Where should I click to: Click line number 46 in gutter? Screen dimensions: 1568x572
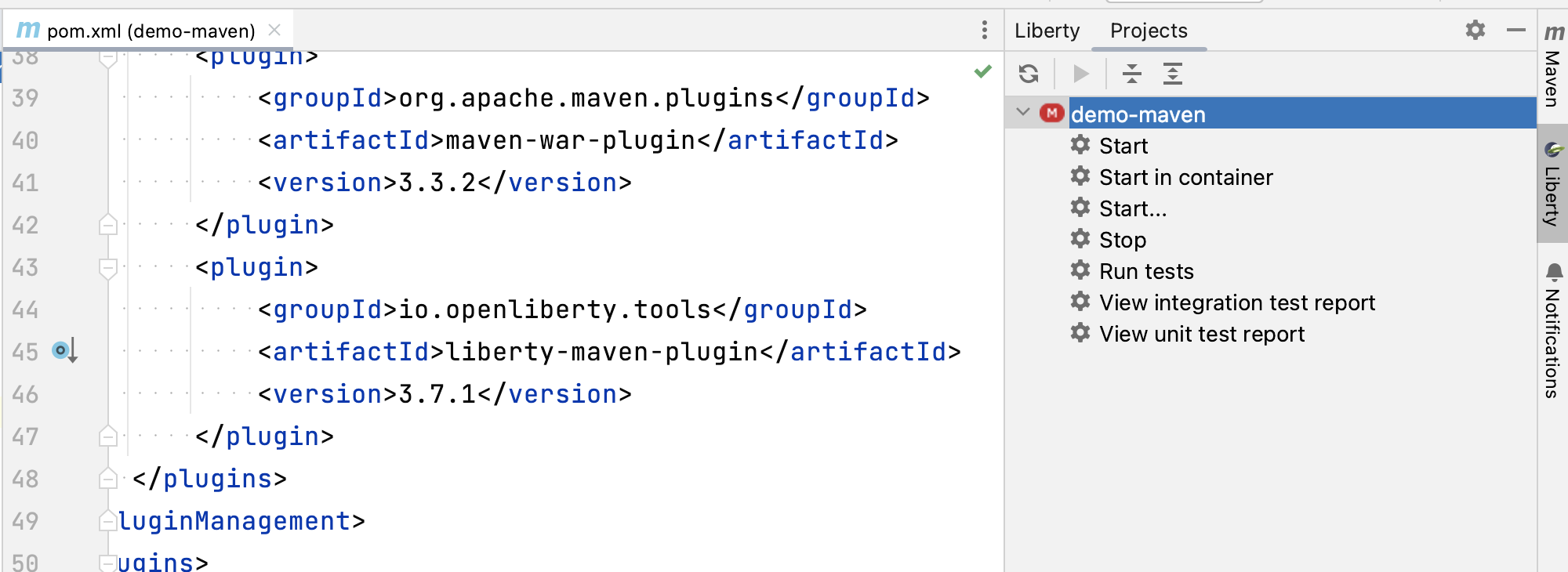25,394
